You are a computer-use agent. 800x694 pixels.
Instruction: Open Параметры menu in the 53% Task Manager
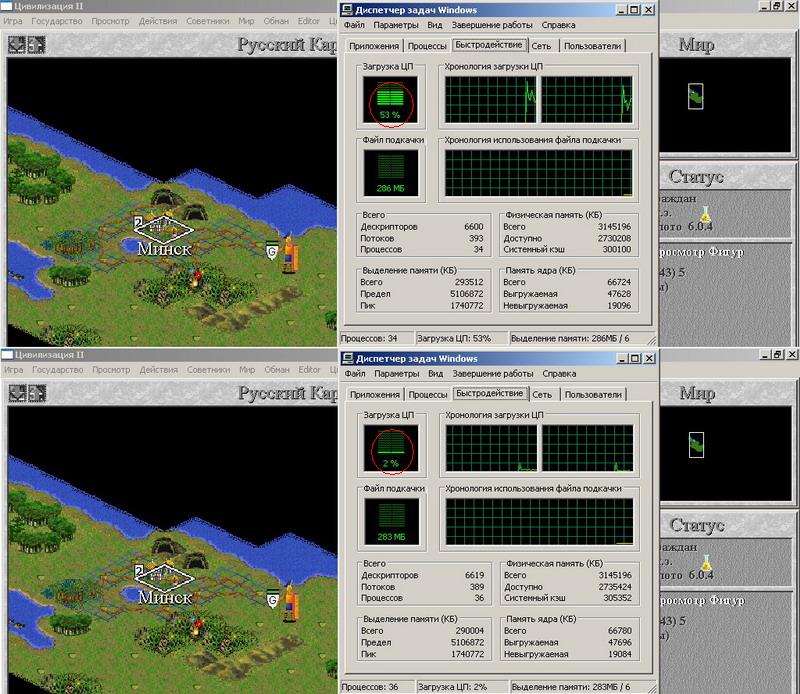(395, 25)
